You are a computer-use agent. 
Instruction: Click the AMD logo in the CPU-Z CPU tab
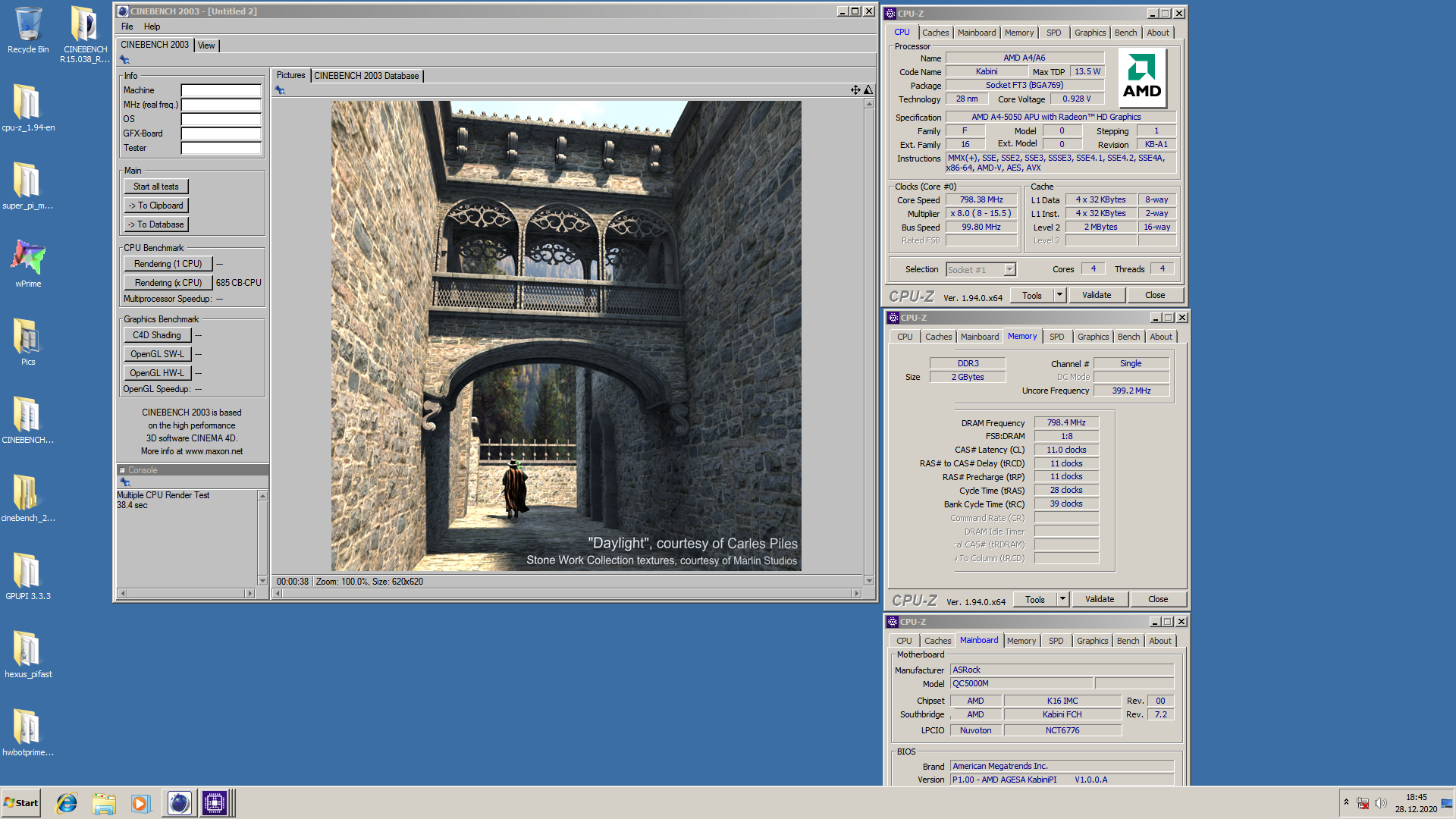point(1142,79)
